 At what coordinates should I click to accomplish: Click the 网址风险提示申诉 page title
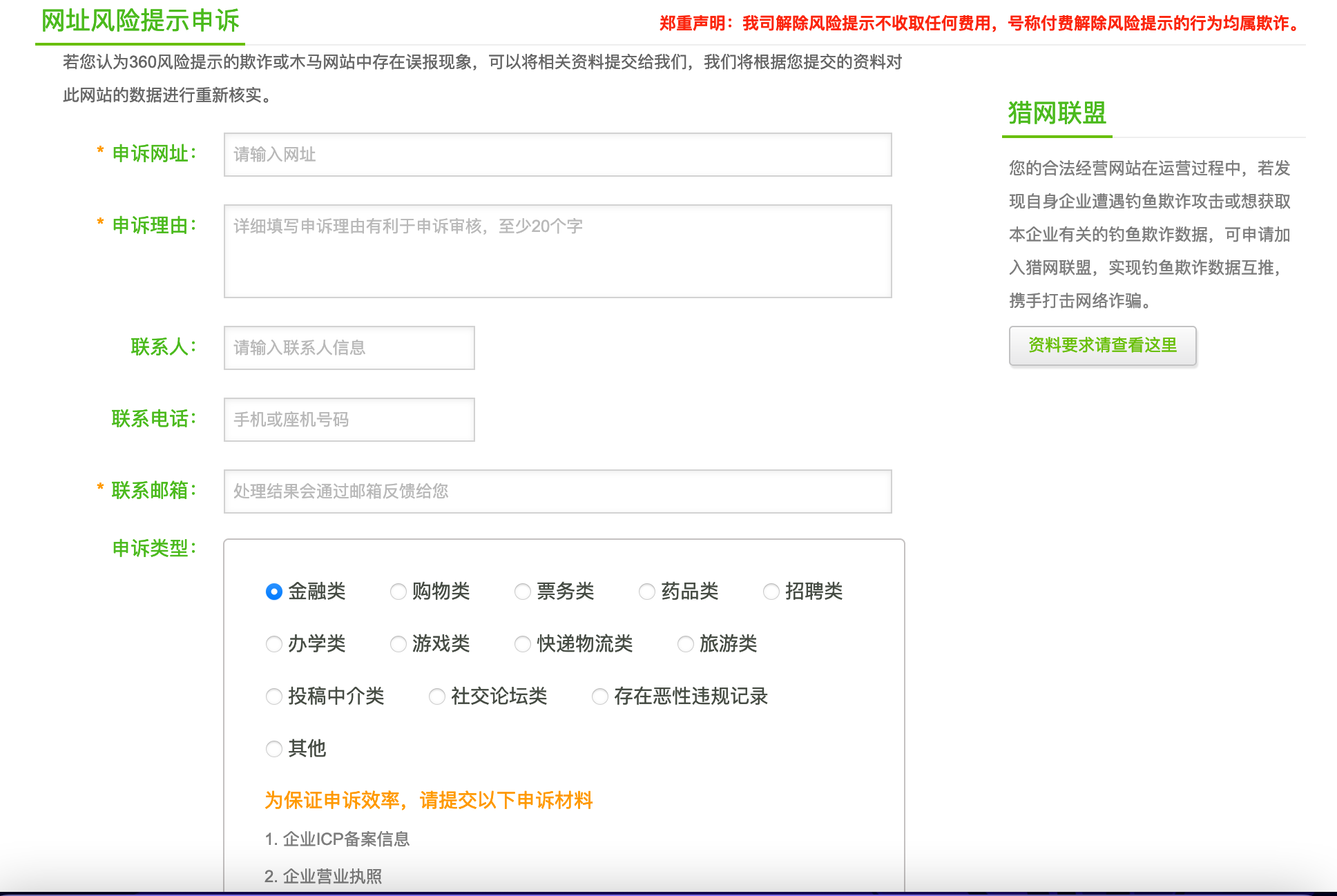[140, 21]
